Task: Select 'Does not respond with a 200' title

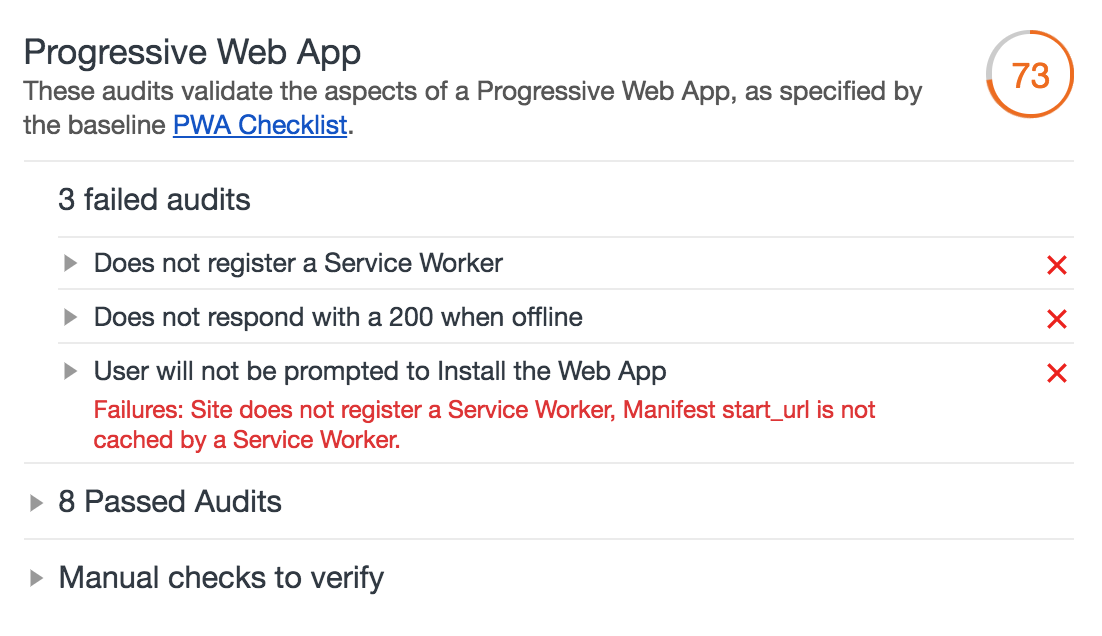Action: (x=338, y=317)
